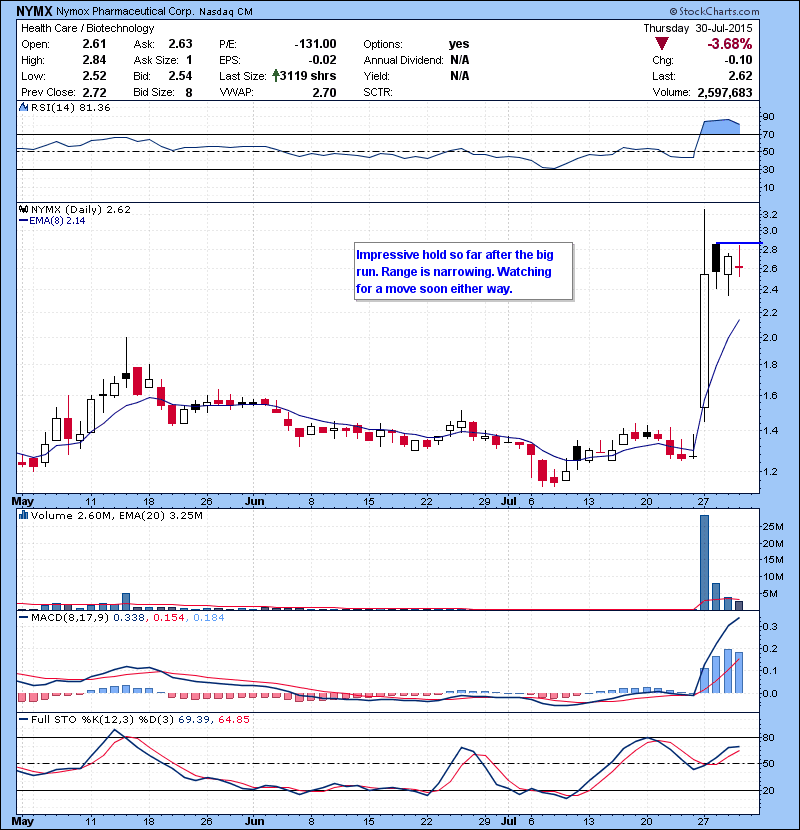This screenshot has width=800, height=830.
Task: Click the -3.68% percent change
Action: pos(730,44)
